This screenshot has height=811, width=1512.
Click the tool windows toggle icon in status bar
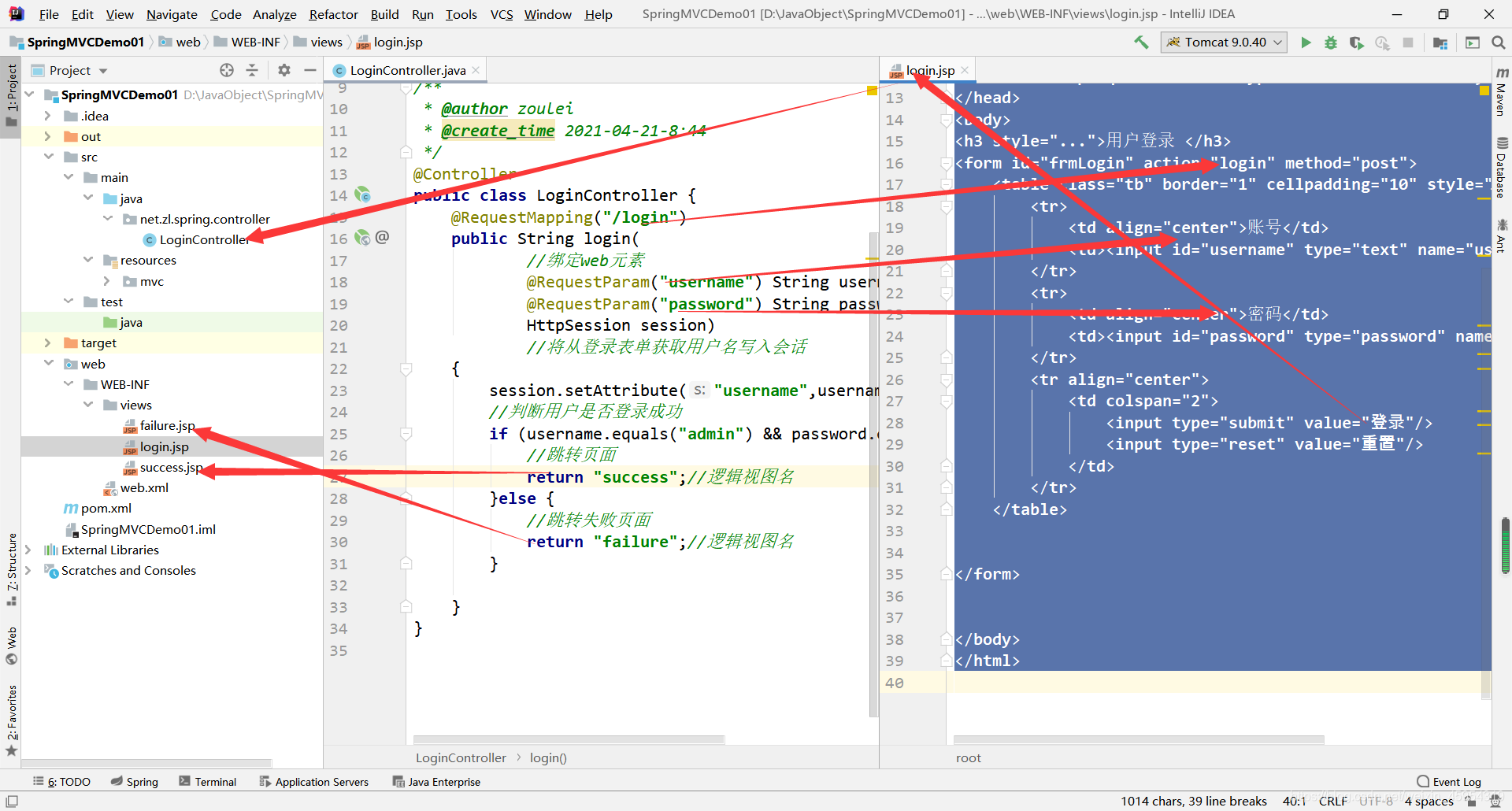12,801
